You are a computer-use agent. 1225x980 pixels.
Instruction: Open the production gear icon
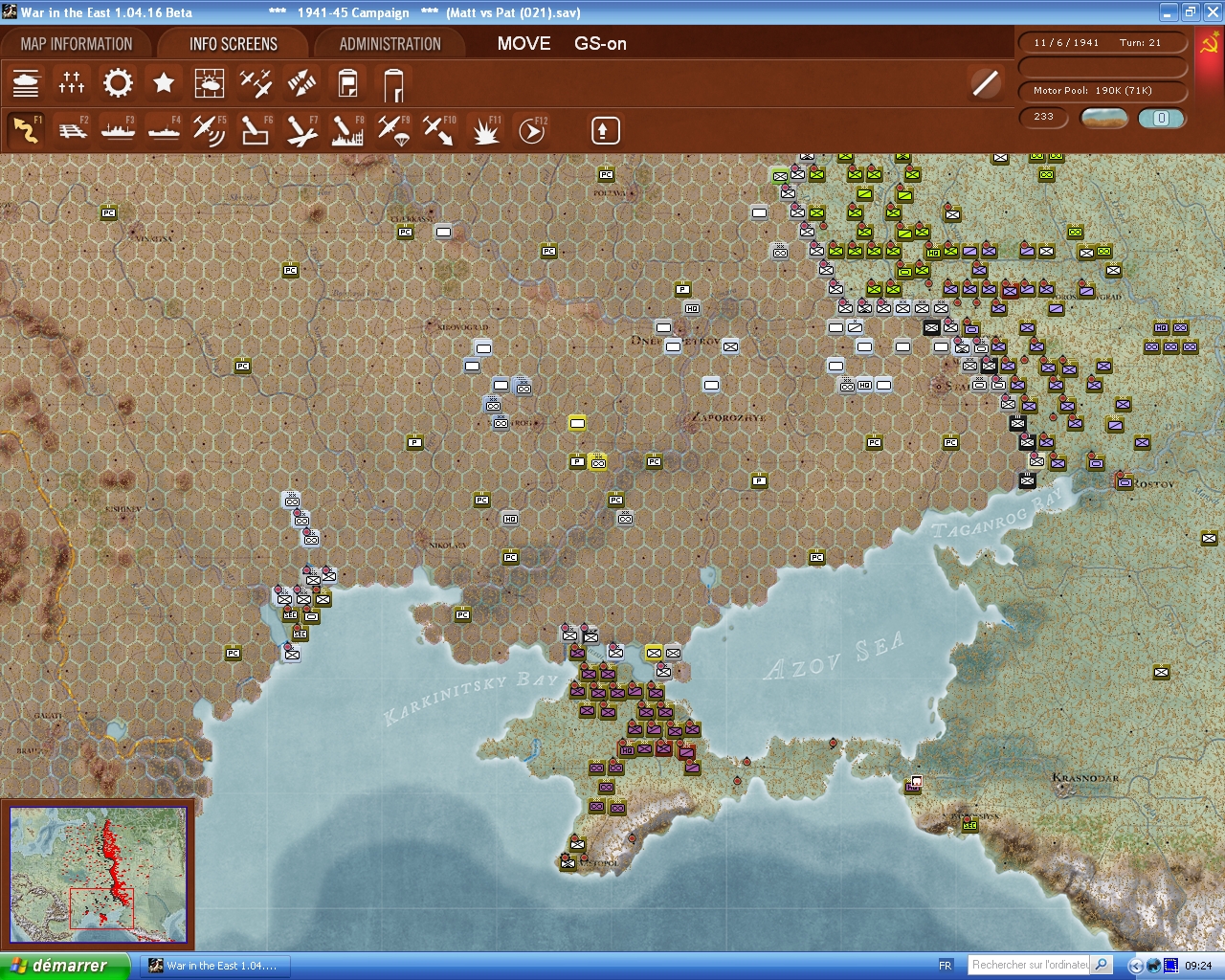point(118,83)
